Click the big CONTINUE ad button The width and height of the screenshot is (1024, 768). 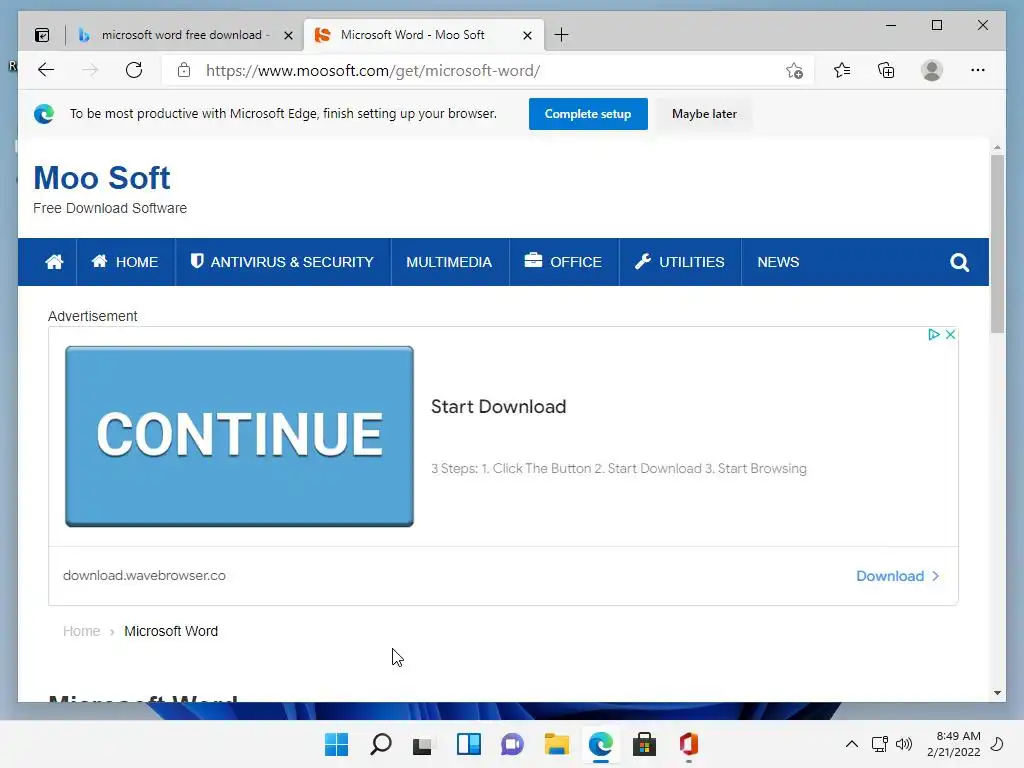click(239, 436)
